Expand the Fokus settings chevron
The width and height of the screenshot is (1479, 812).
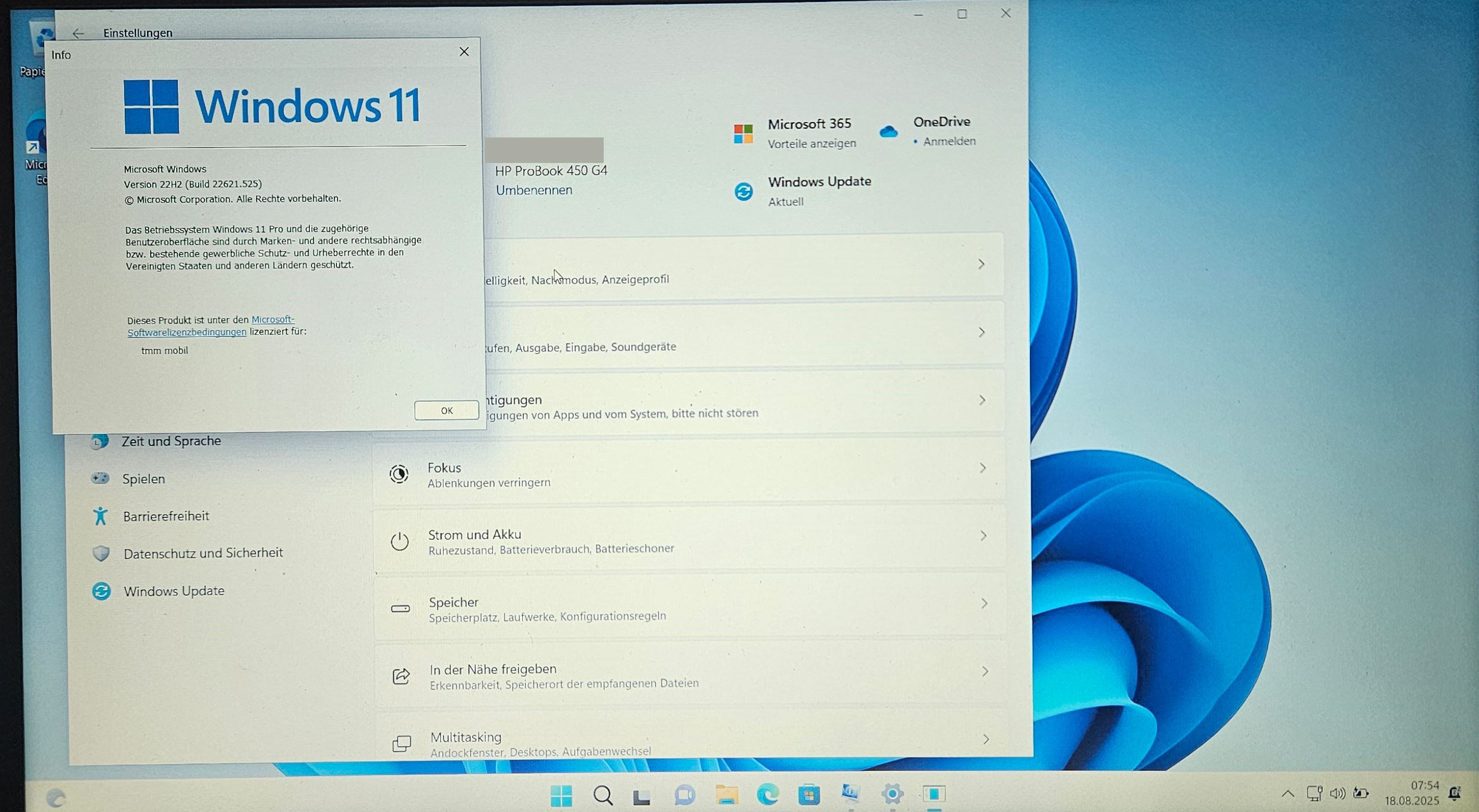pos(982,468)
